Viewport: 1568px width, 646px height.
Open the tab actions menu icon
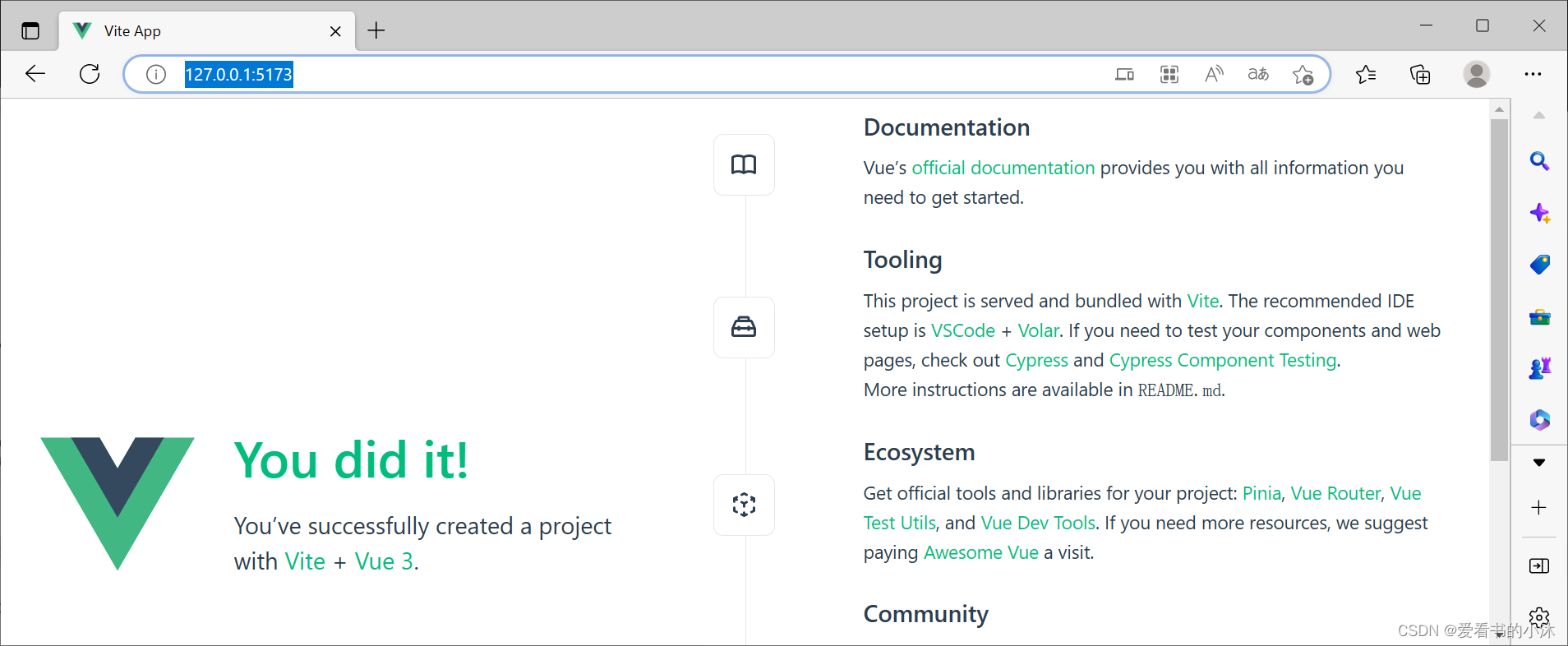coord(30,31)
